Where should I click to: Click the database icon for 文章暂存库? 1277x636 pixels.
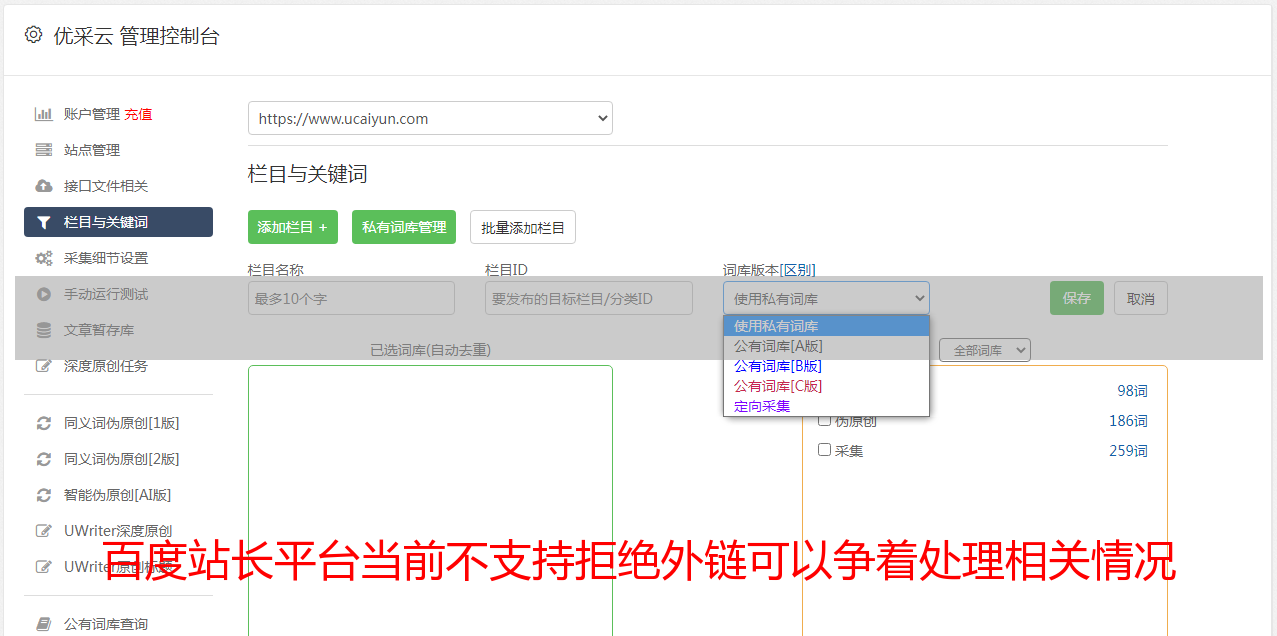click(43, 330)
